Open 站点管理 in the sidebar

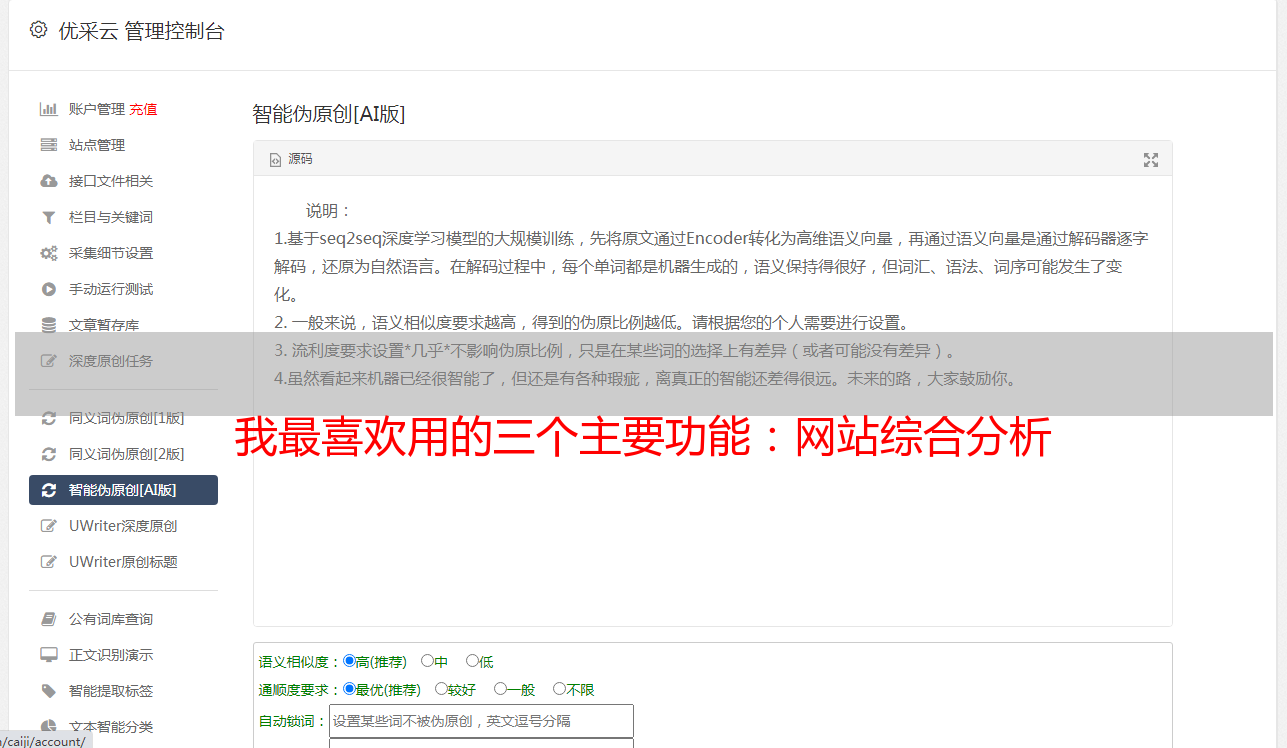pyautogui.click(x=96, y=145)
